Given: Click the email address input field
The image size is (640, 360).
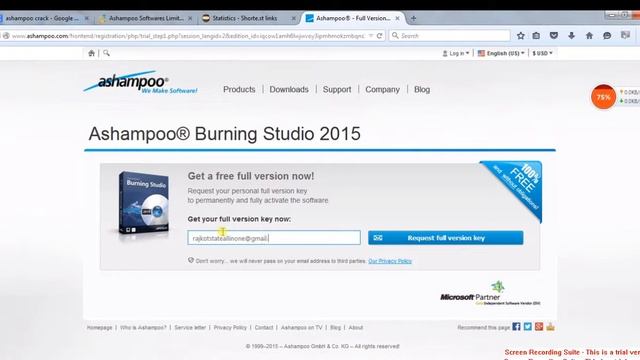Looking at the screenshot, I should (274, 238).
